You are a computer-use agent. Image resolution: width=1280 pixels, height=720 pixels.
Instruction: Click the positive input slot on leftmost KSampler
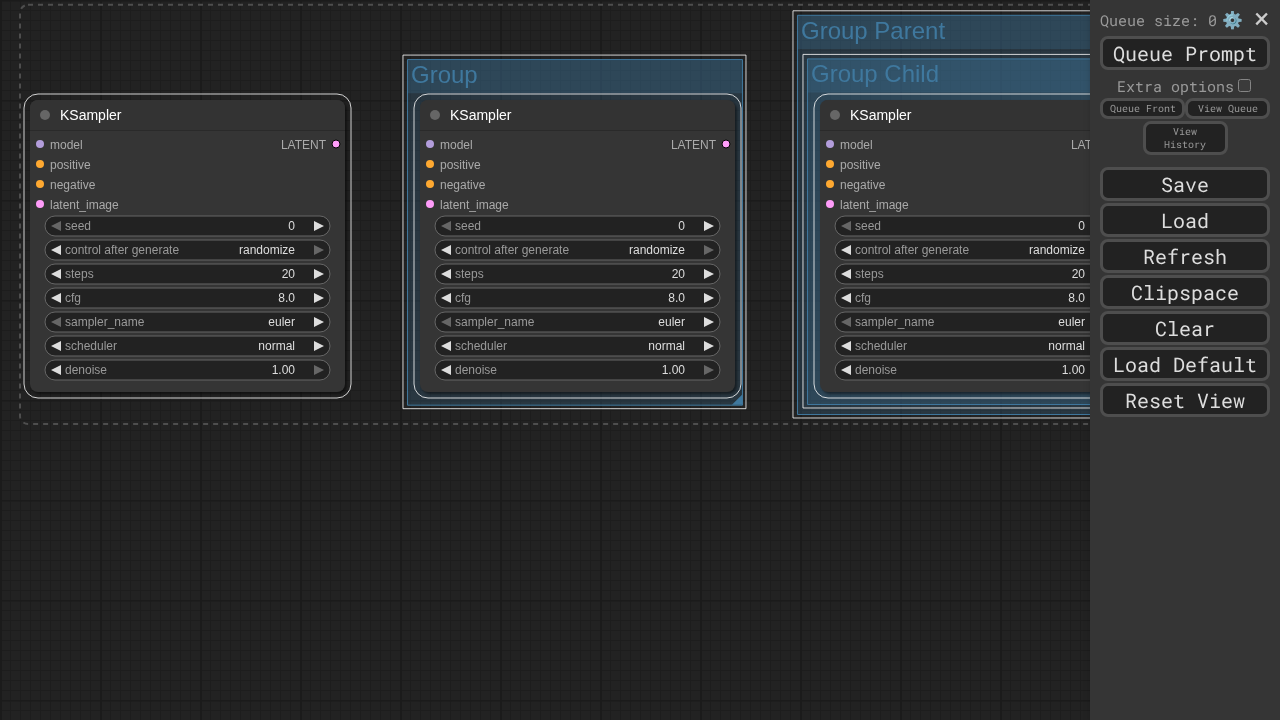point(40,165)
